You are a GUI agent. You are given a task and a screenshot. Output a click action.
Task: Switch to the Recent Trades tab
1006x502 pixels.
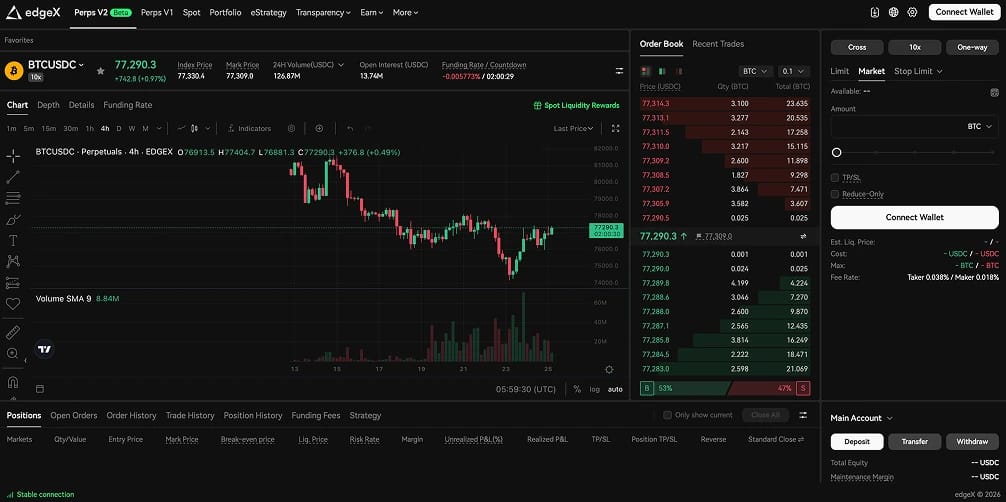pyautogui.click(x=718, y=44)
